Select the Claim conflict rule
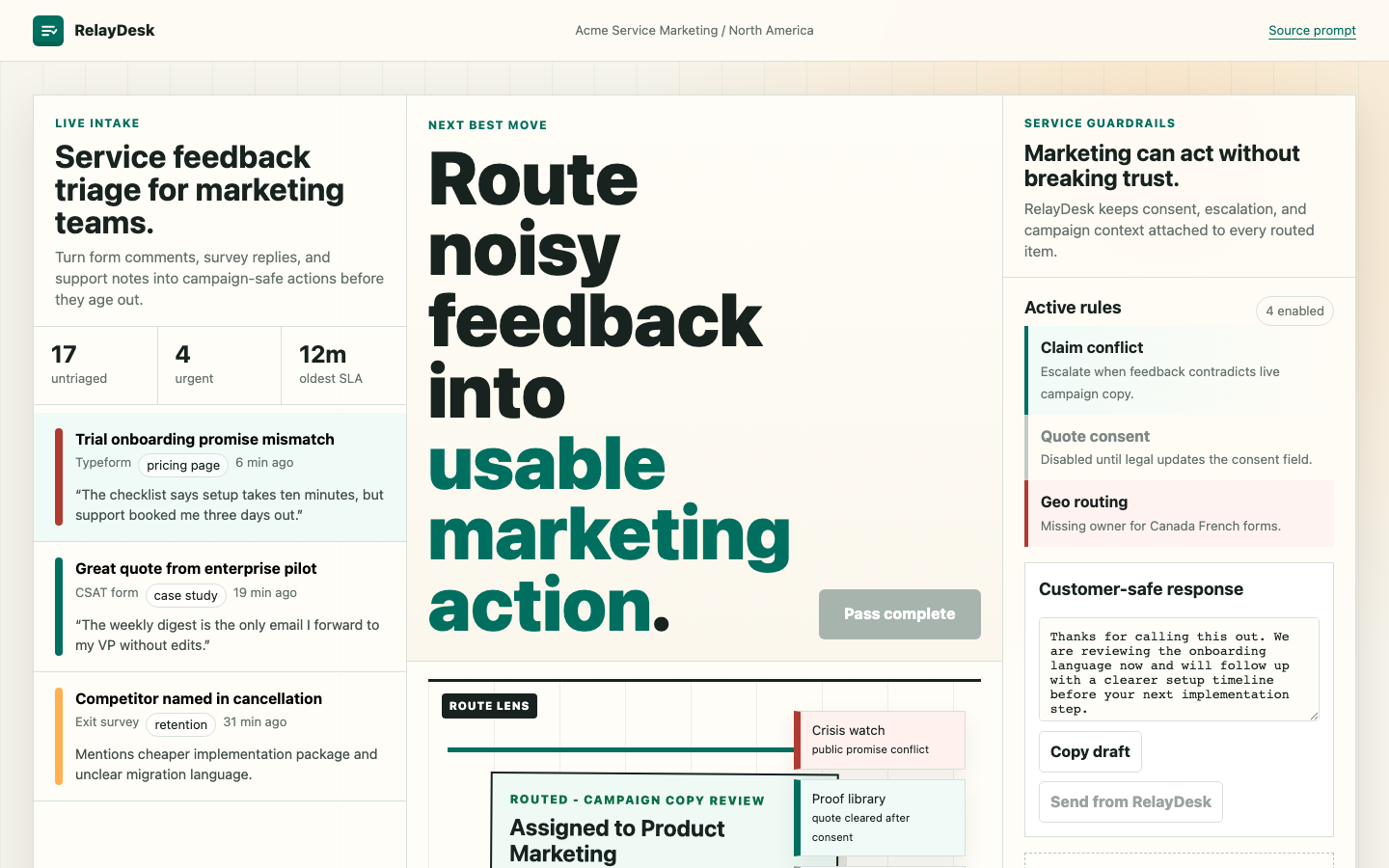Viewport: 1389px width, 868px height. click(x=1180, y=370)
